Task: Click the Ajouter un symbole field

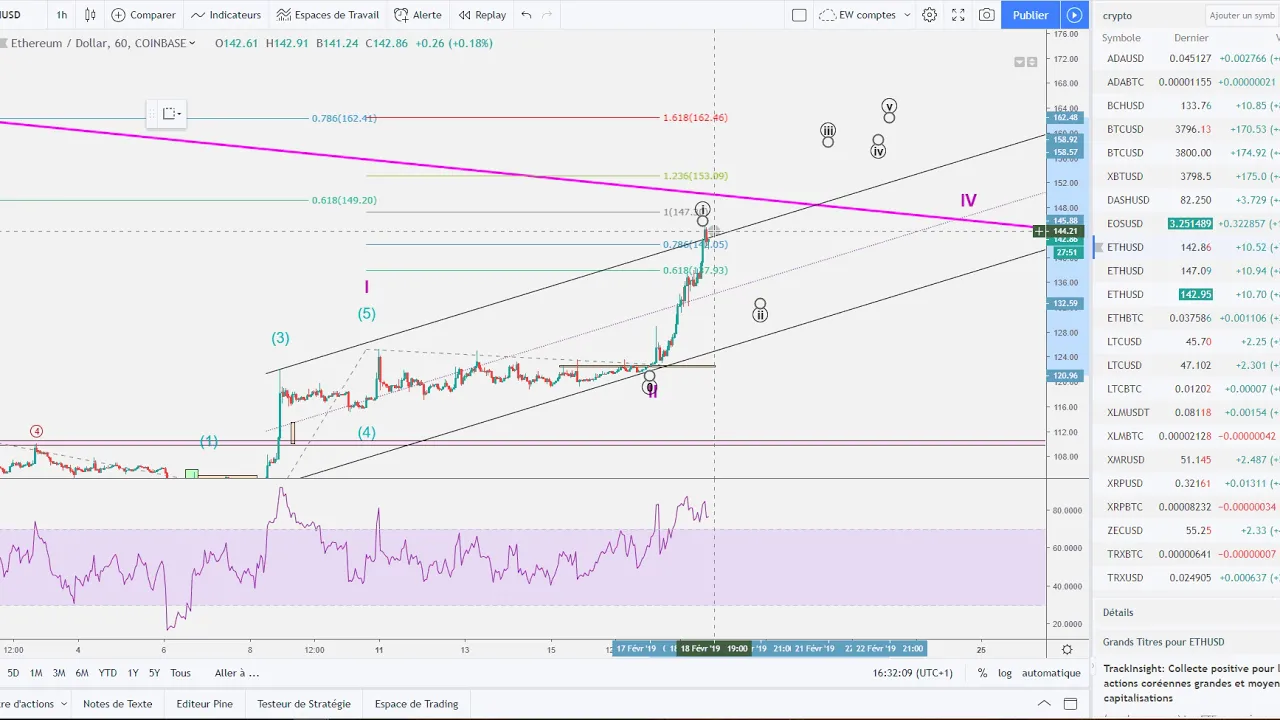Action: (x=1243, y=15)
